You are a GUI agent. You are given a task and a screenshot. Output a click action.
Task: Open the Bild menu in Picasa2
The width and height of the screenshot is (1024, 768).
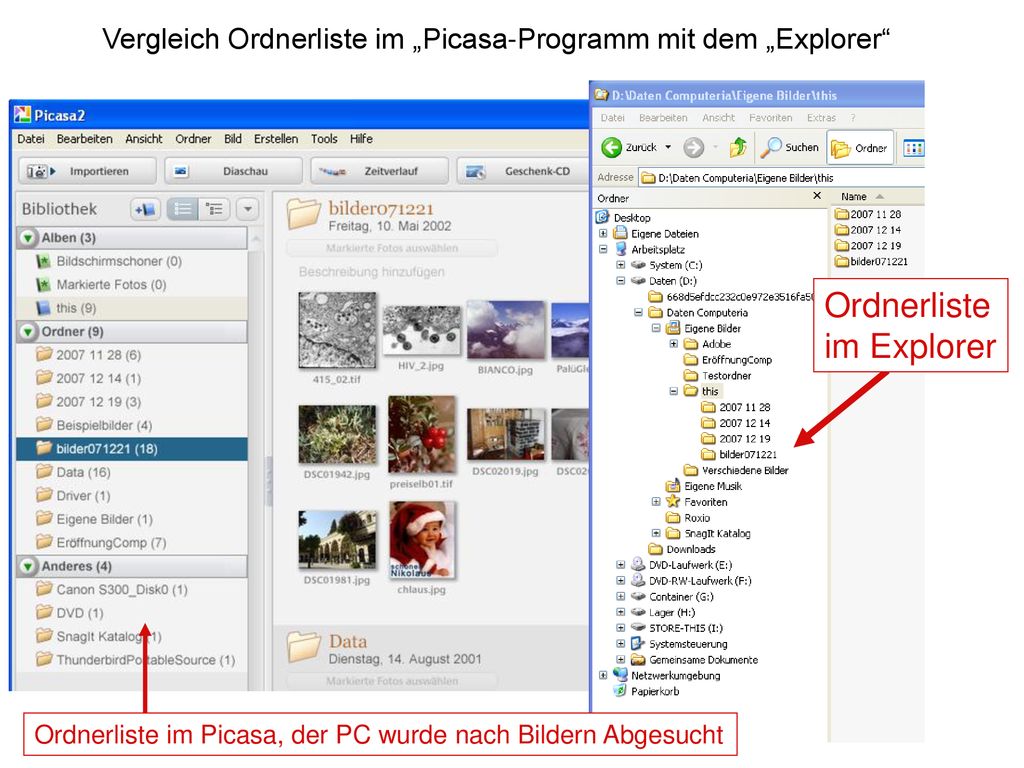[x=232, y=138]
